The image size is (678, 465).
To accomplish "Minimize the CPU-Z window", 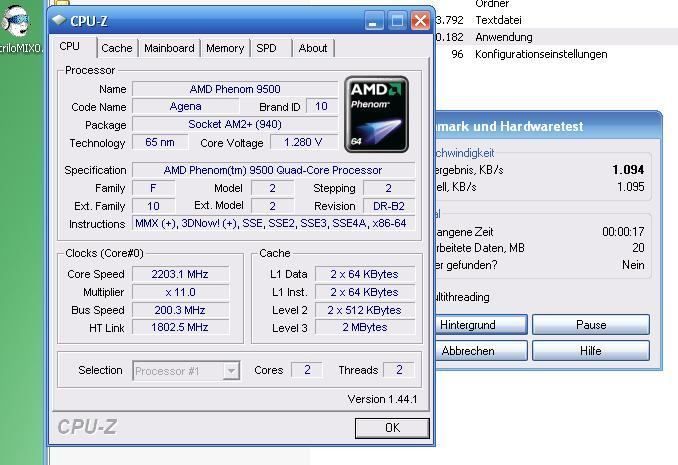I will coord(374,20).
